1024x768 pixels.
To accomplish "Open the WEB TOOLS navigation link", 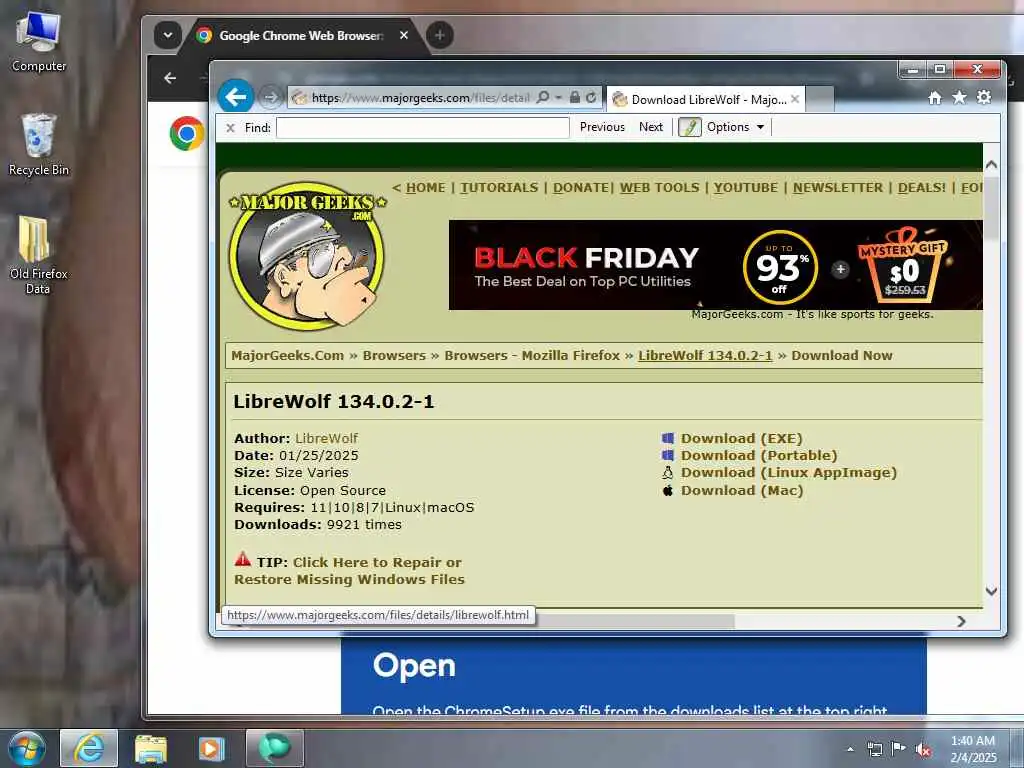I will 660,187.
